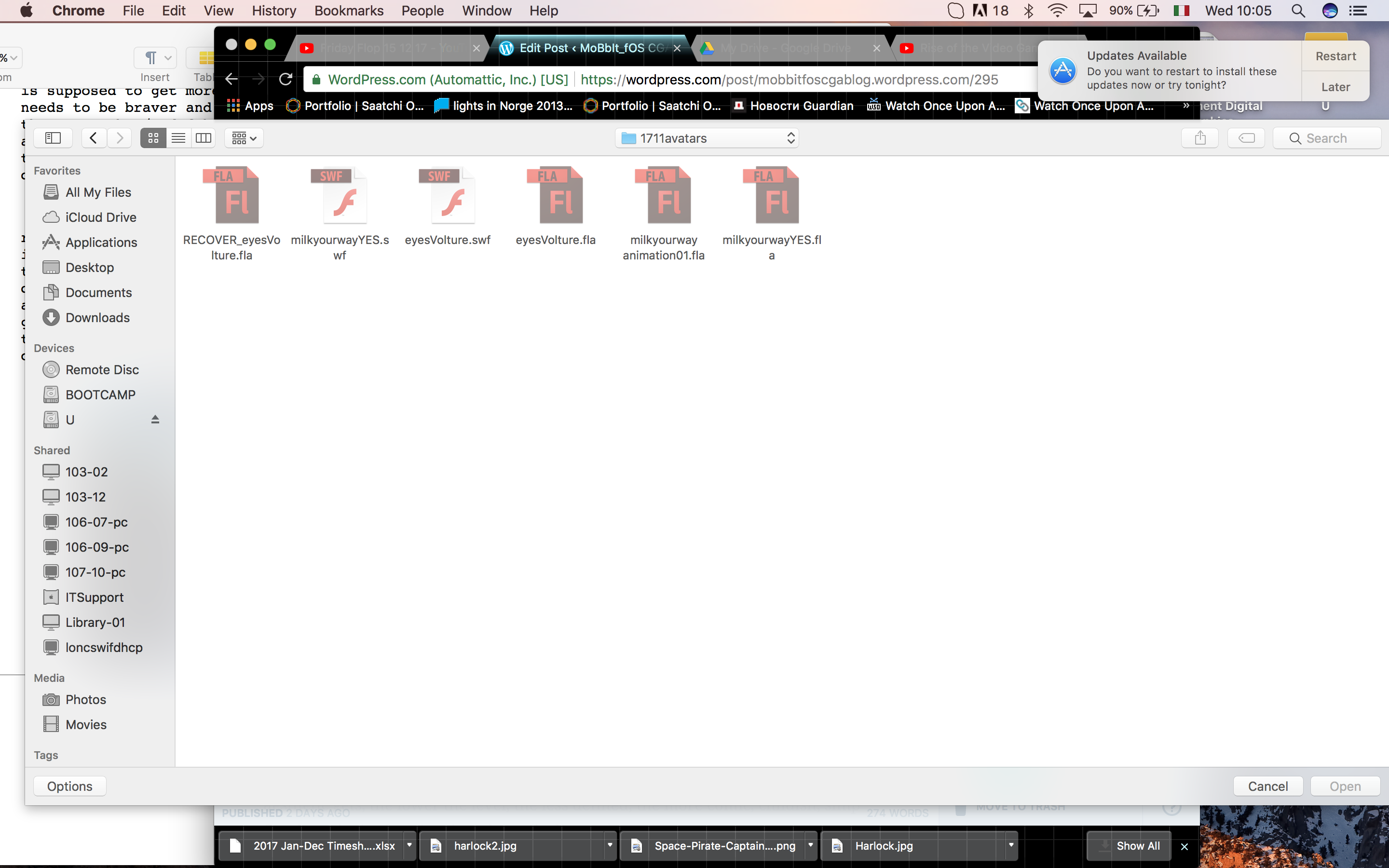Screen dimensions: 1389x868
Task: Open the Bookmarks menu in menu bar
Action: point(348,10)
